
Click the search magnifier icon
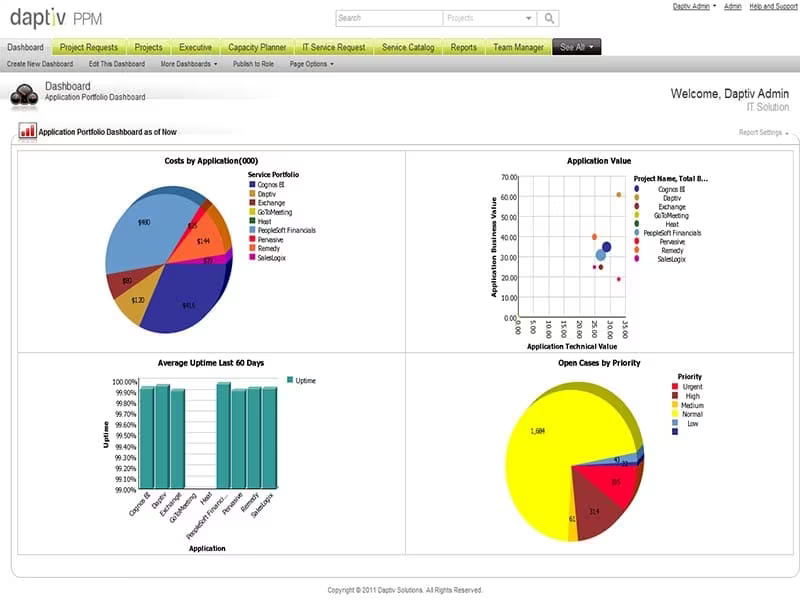tap(549, 18)
